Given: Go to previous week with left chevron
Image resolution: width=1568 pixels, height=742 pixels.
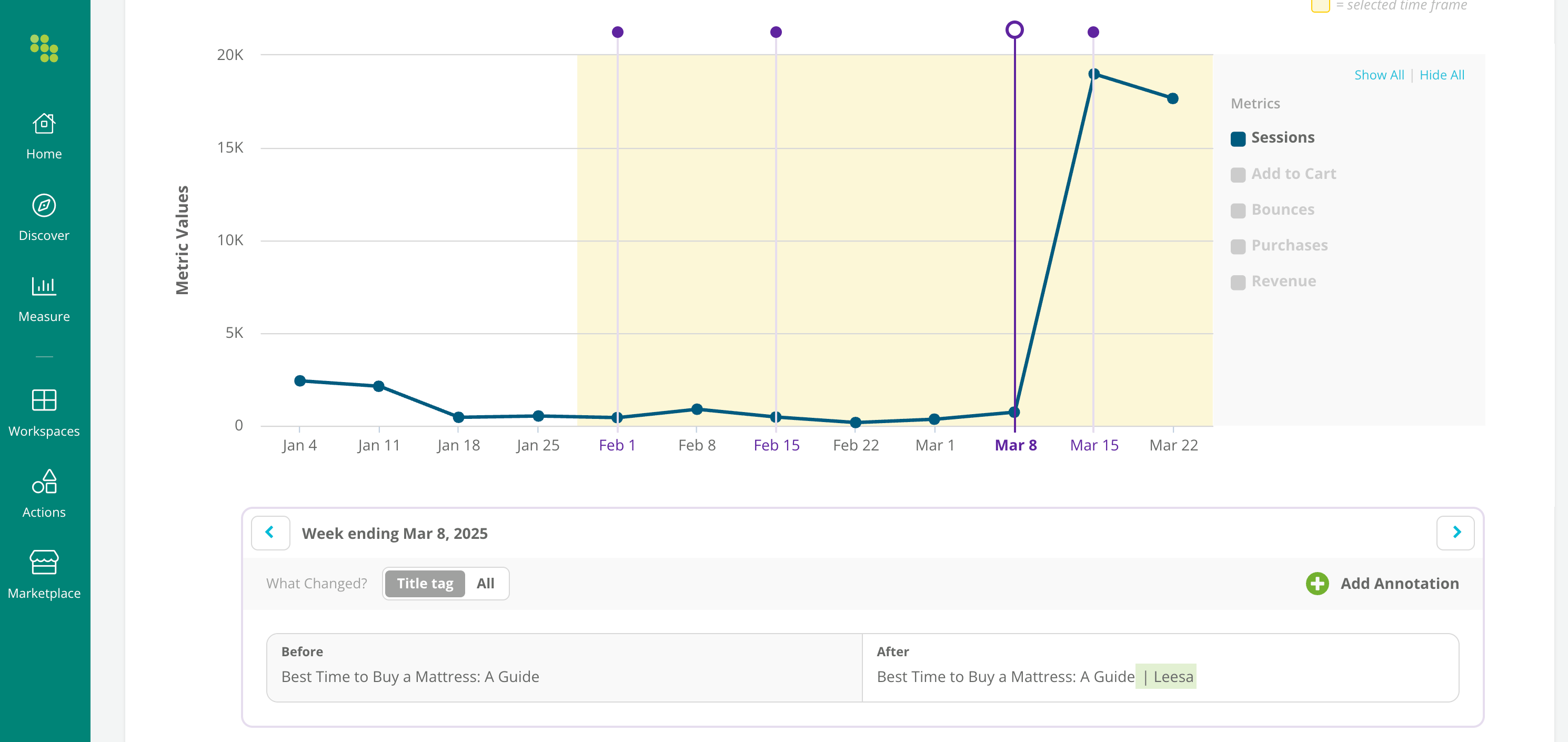Looking at the screenshot, I should click(x=270, y=533).
